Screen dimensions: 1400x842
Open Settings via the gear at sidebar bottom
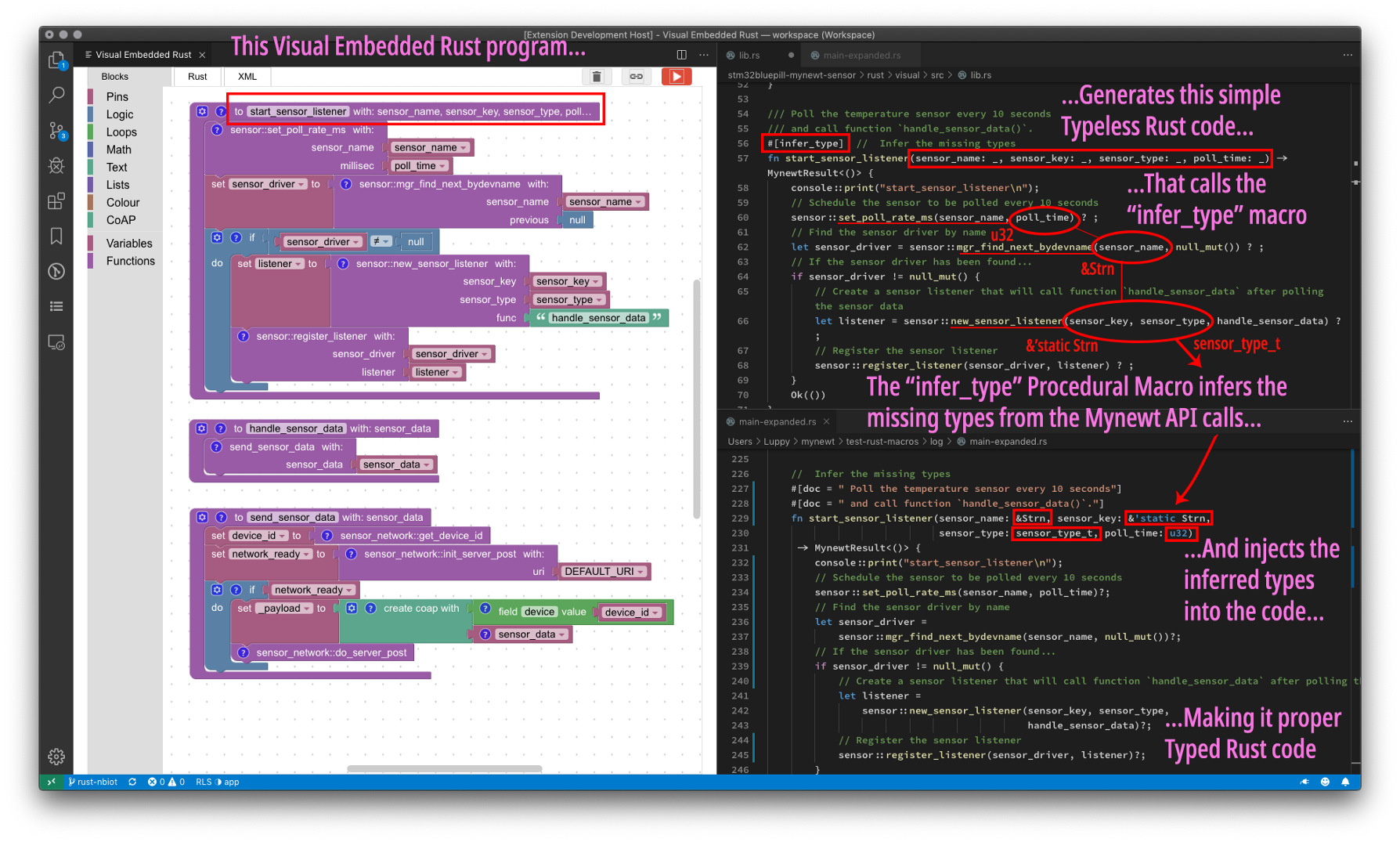click(x=56, y=756)
